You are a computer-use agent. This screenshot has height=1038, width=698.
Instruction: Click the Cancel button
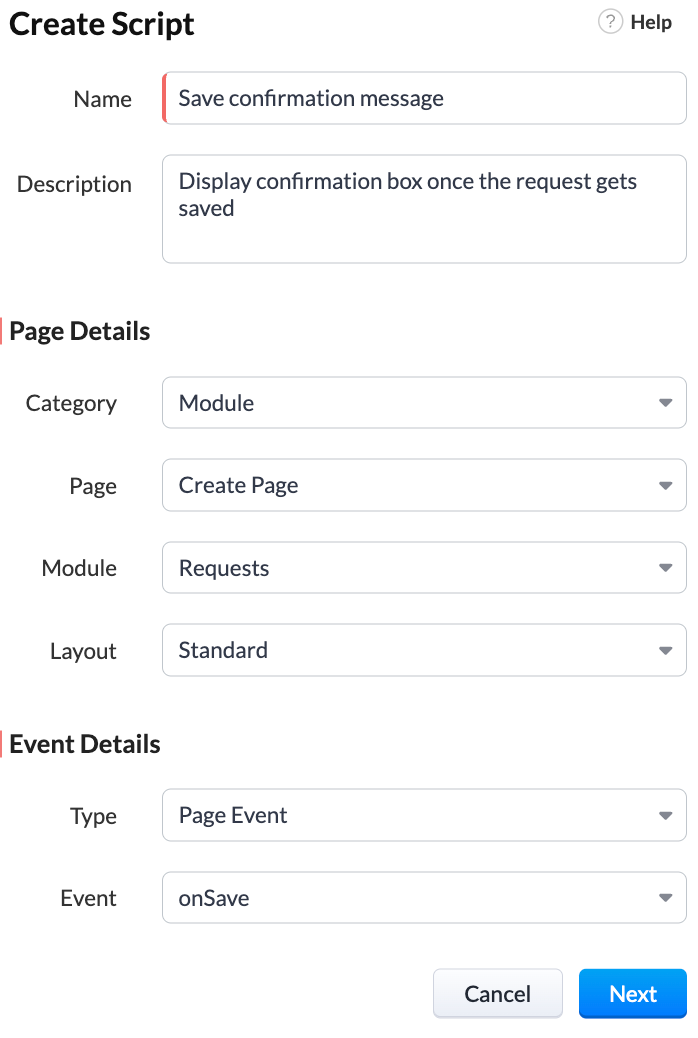pos(497,993)
